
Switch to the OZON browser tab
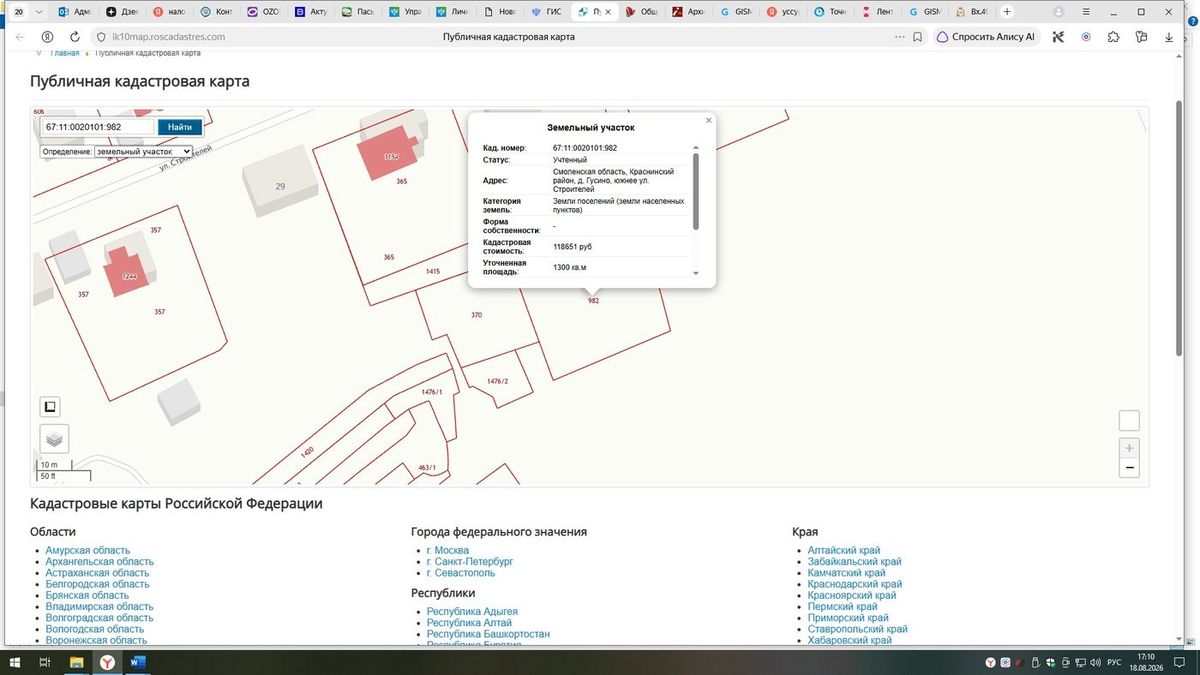click(264, 12)
